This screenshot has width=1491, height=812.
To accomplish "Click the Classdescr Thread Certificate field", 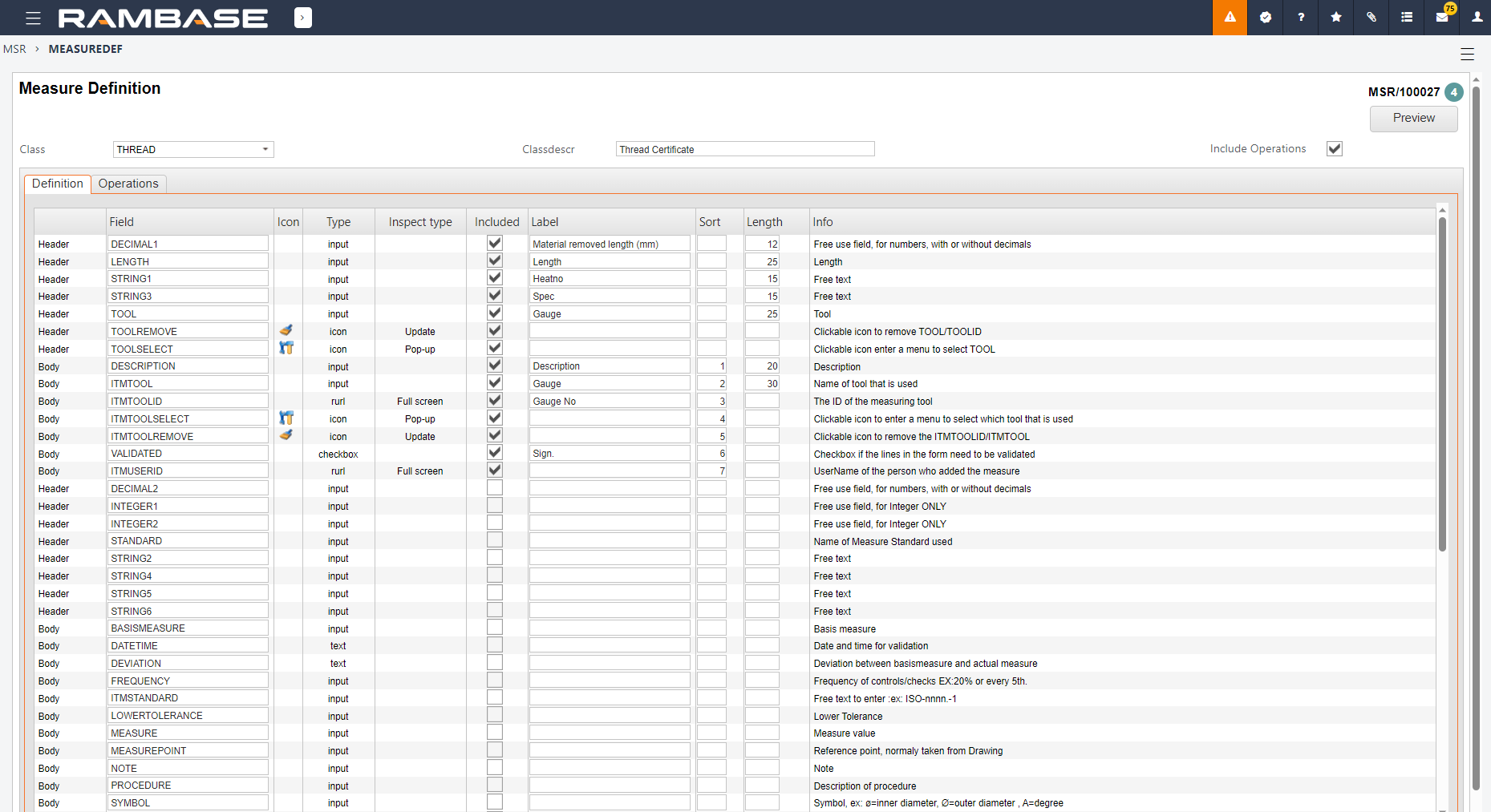I will tap(744, 150).
